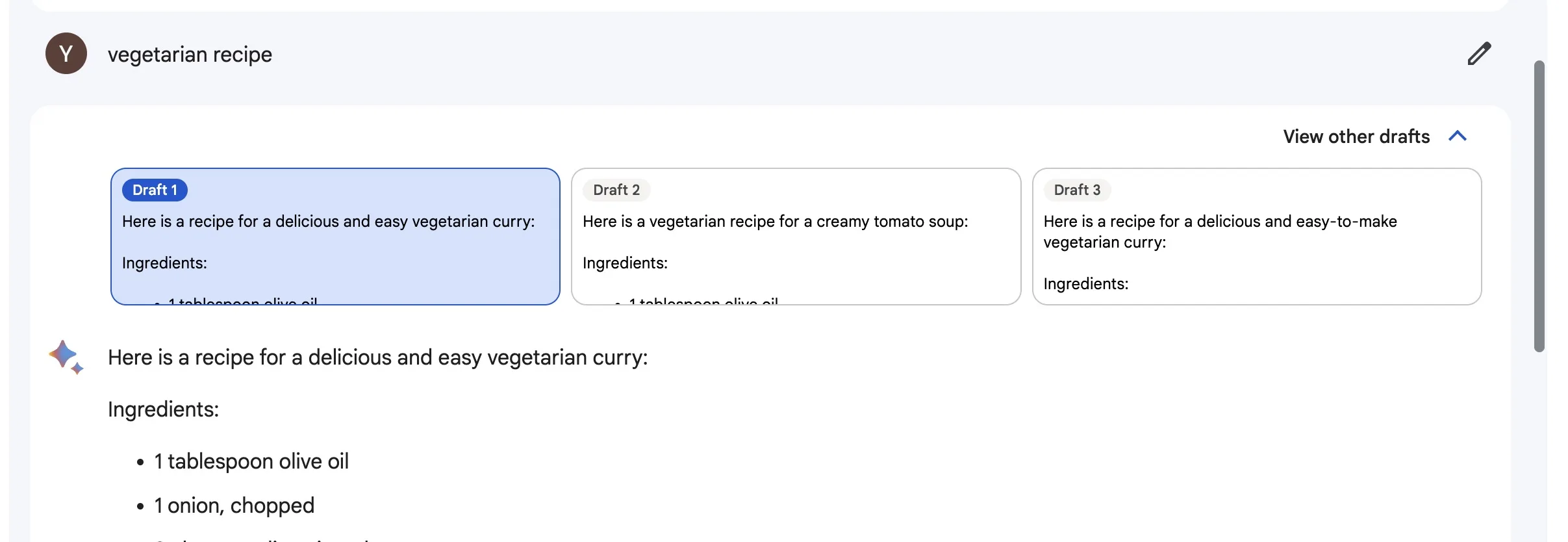Click the vertical page scrollbar thumb
The height and width of the screenshot is (542, 1568).
[x=1539, y=206]
